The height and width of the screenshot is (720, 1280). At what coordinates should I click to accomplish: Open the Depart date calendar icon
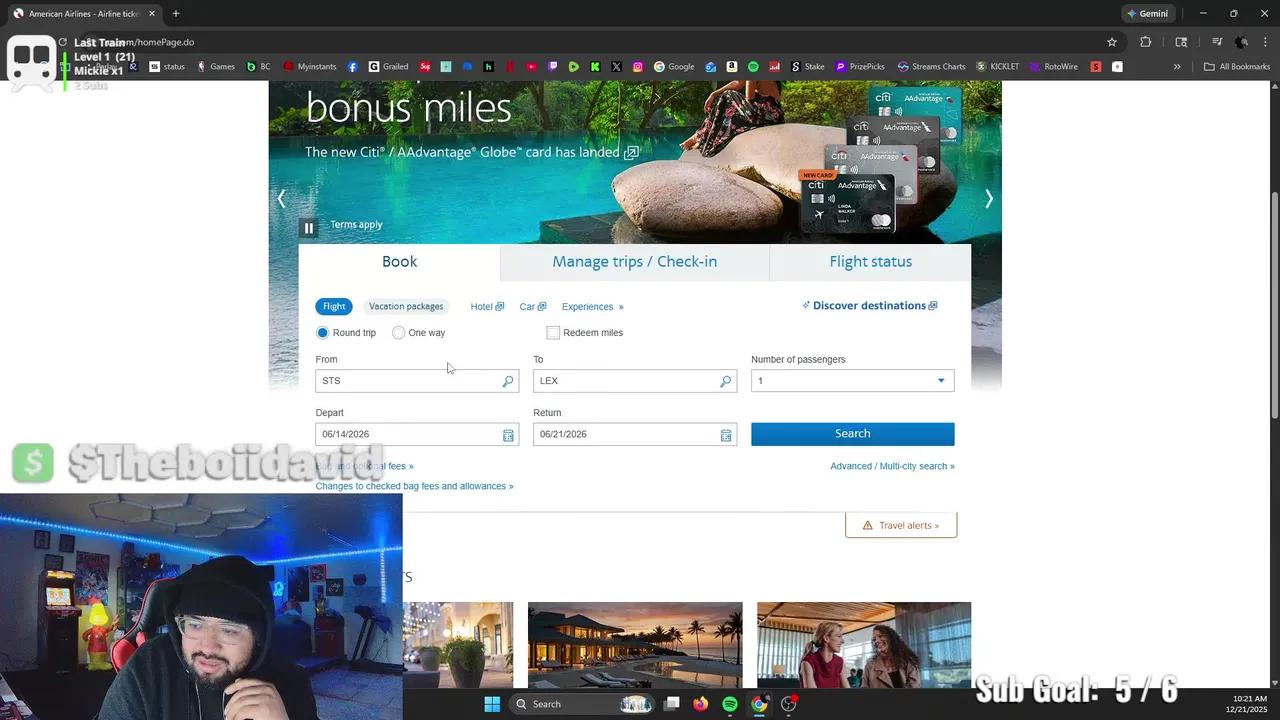click(x=508, y=435)
